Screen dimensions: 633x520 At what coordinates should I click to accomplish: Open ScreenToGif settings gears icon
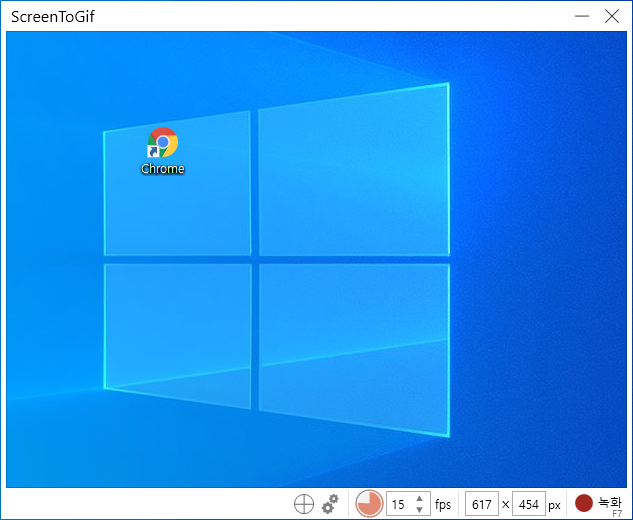coord(330,504)
